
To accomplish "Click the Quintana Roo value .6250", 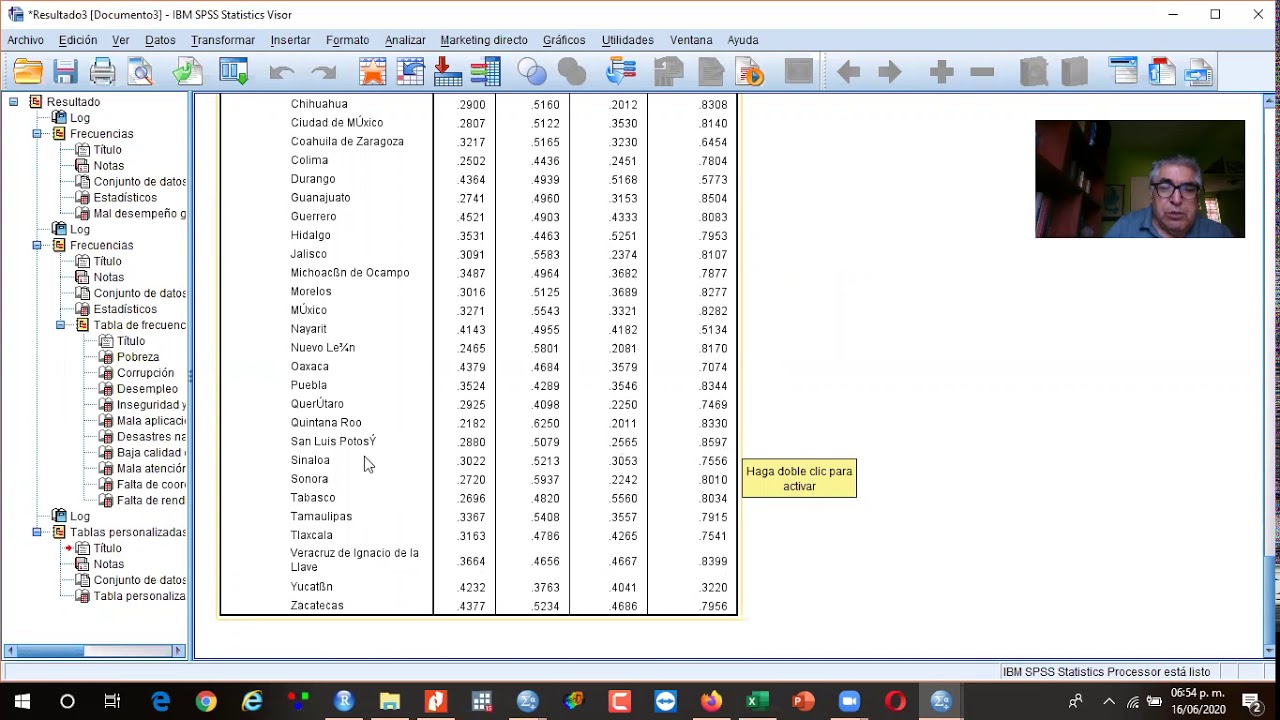I will click(546, 423).
